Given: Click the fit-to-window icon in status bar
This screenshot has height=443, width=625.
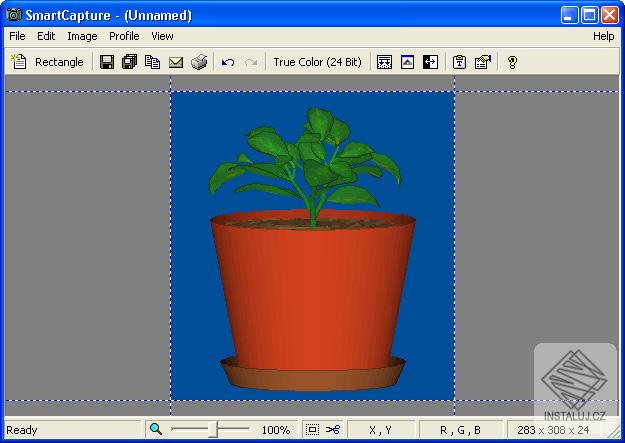Looking at the screenshot, I should click(312, 429).
